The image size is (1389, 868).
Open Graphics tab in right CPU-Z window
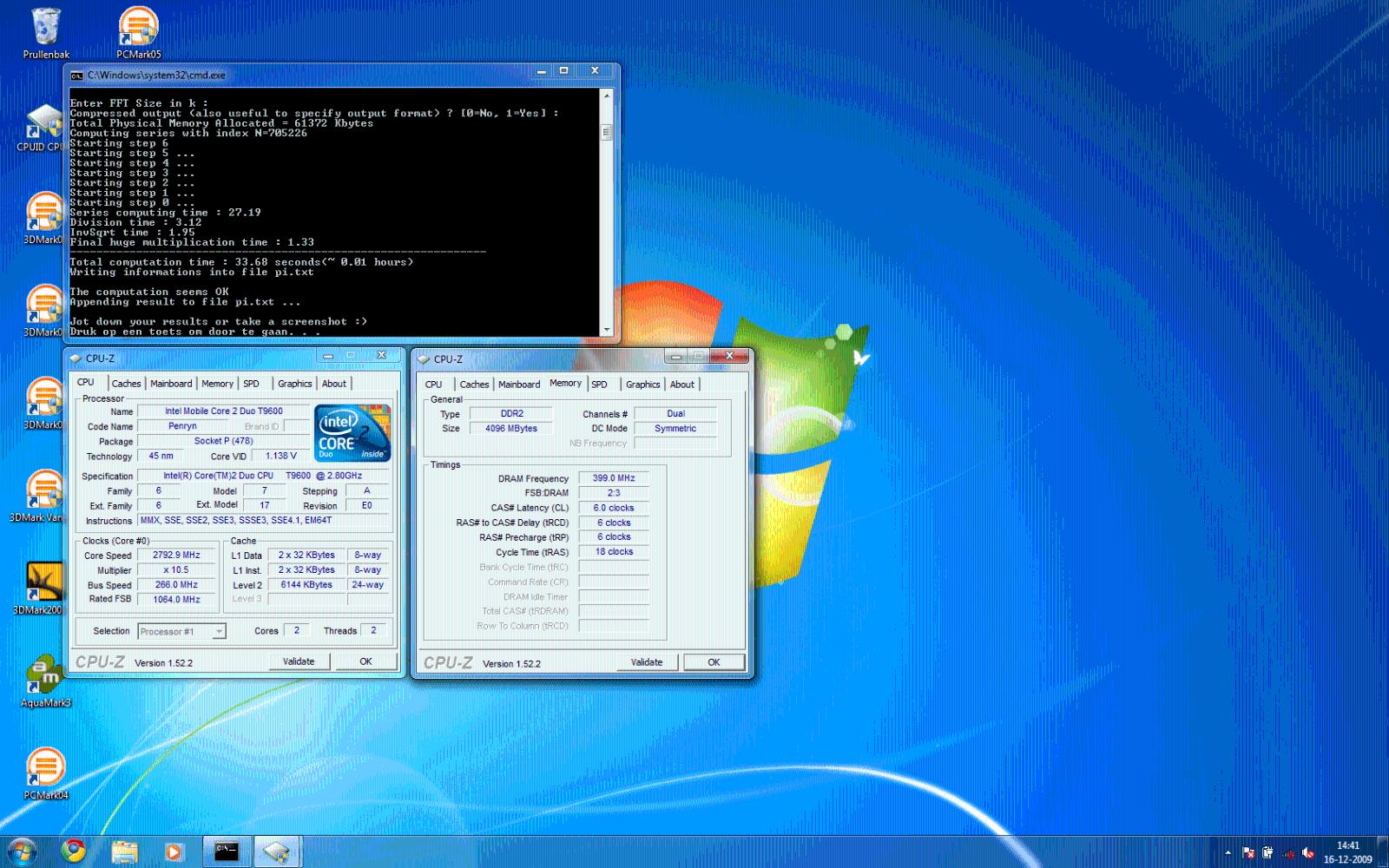642,385
